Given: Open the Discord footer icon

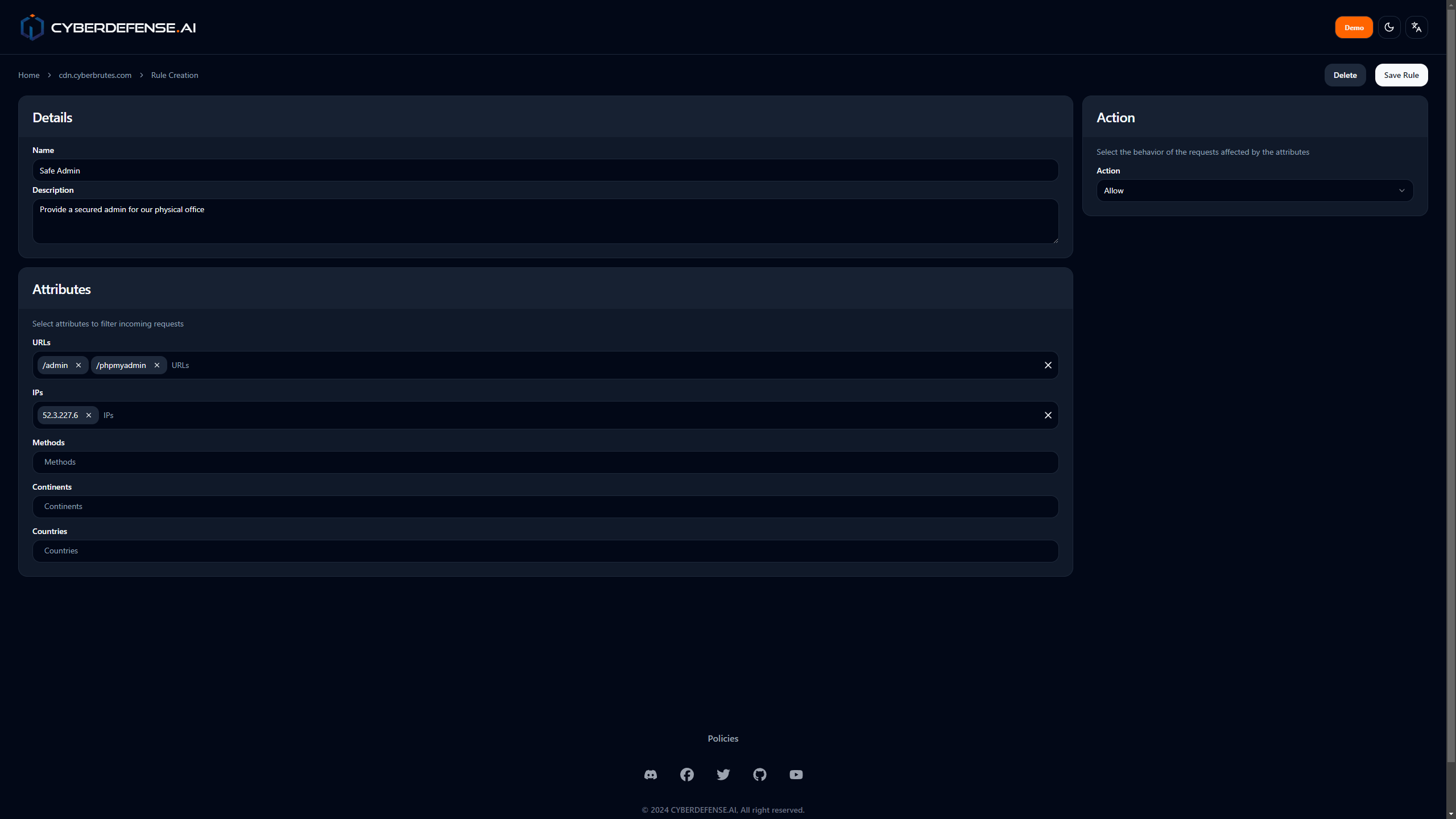Looking at the screenshot, I should [650, 775].
